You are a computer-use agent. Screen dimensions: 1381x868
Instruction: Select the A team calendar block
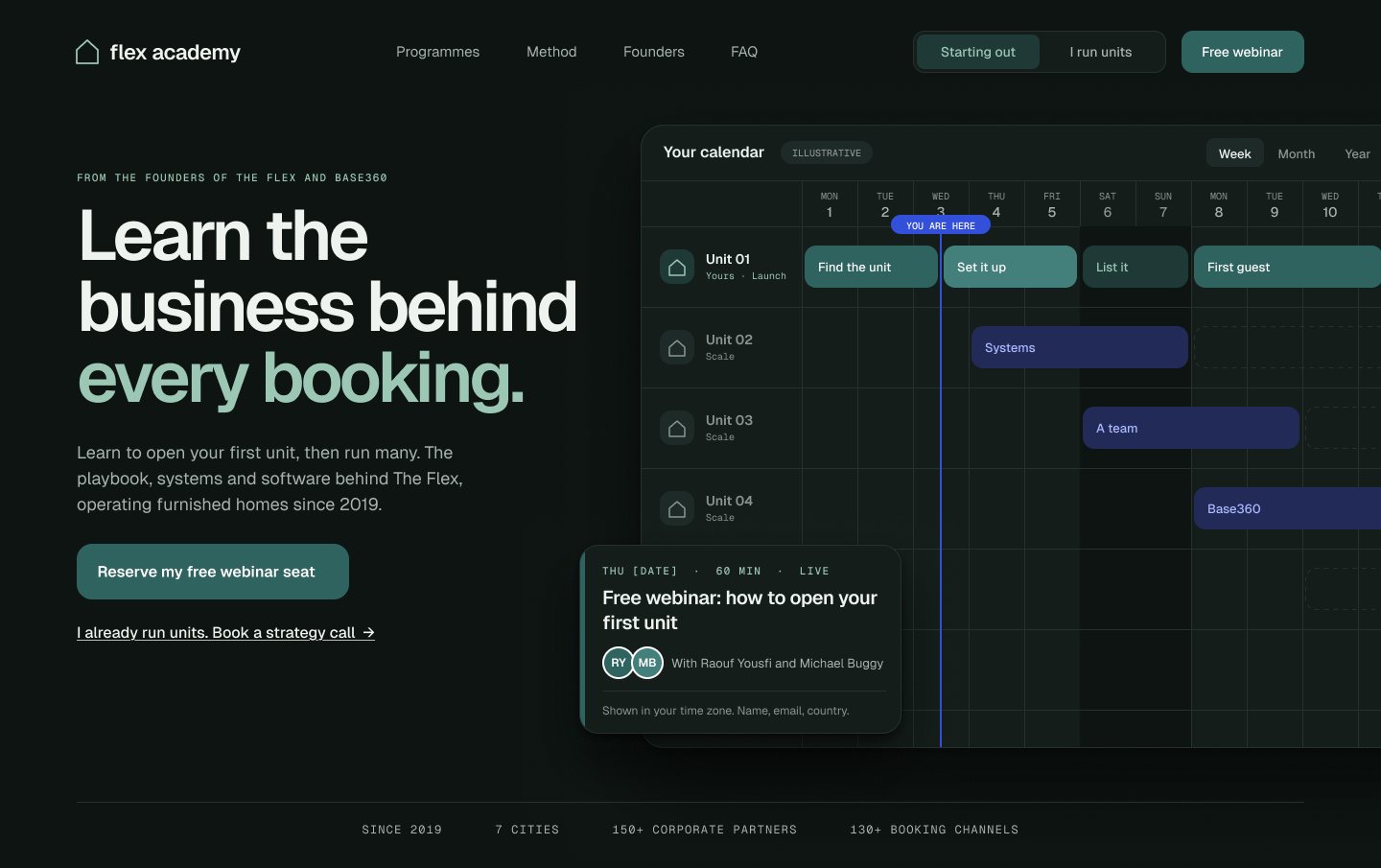[x=1191, y=428]
